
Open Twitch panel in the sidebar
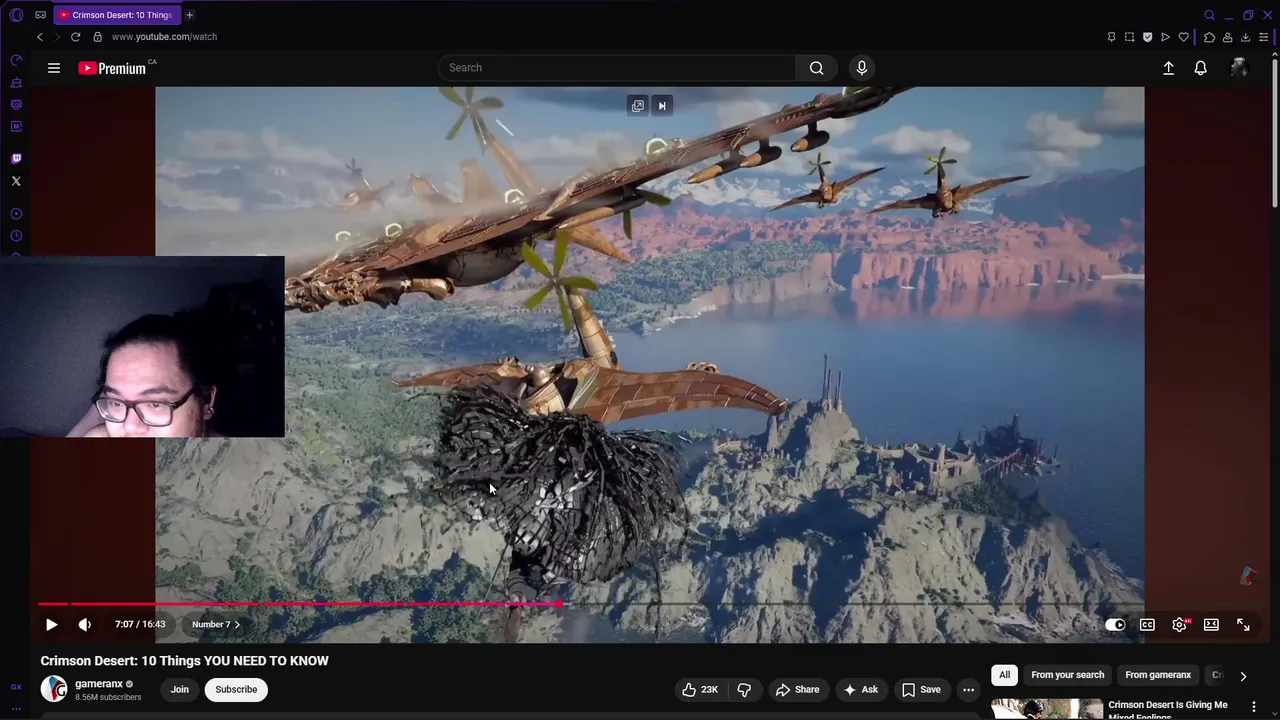click(x=16, y=159)
